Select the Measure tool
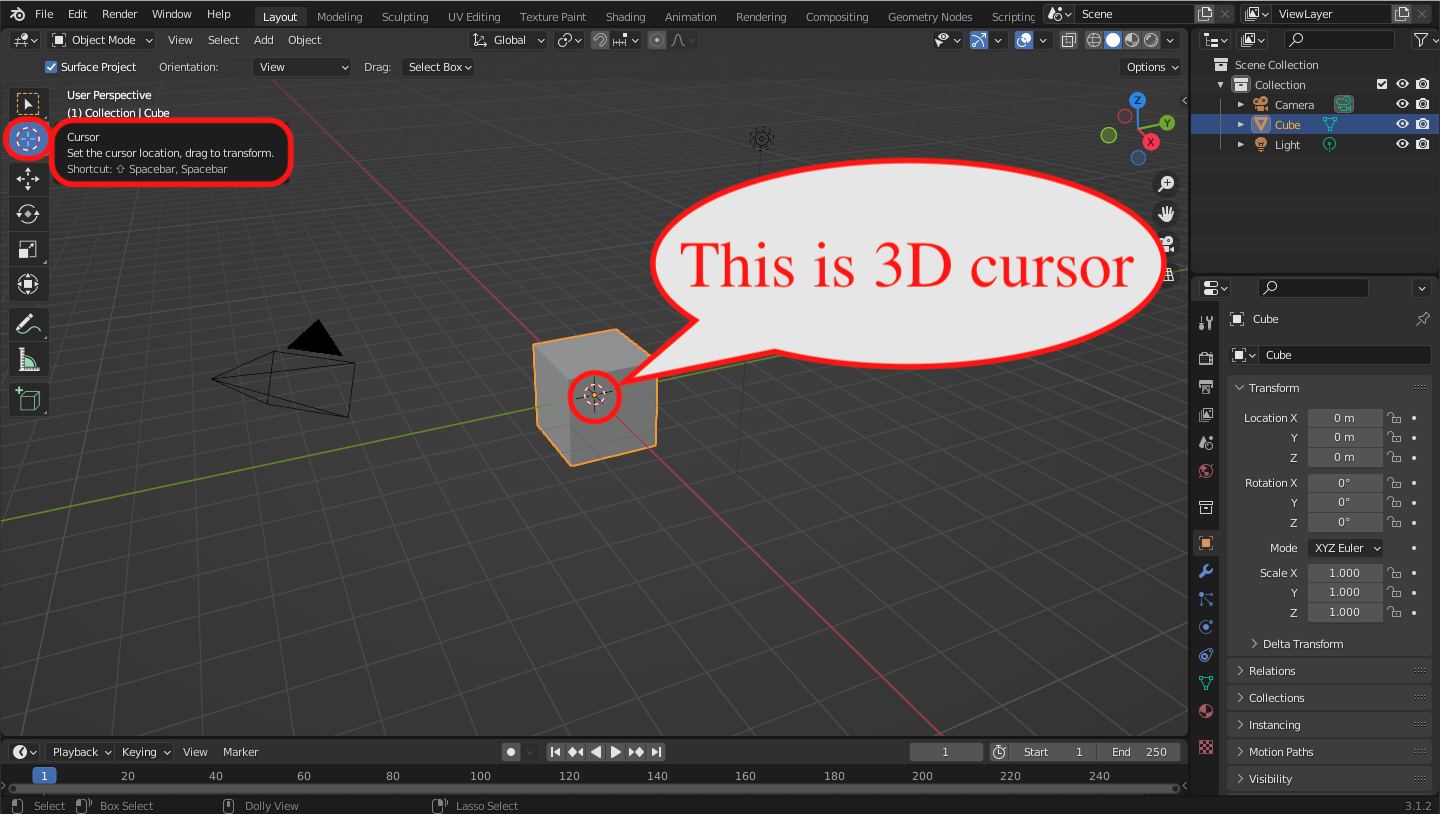This screenshot has width=1440, height=814. 28,359
